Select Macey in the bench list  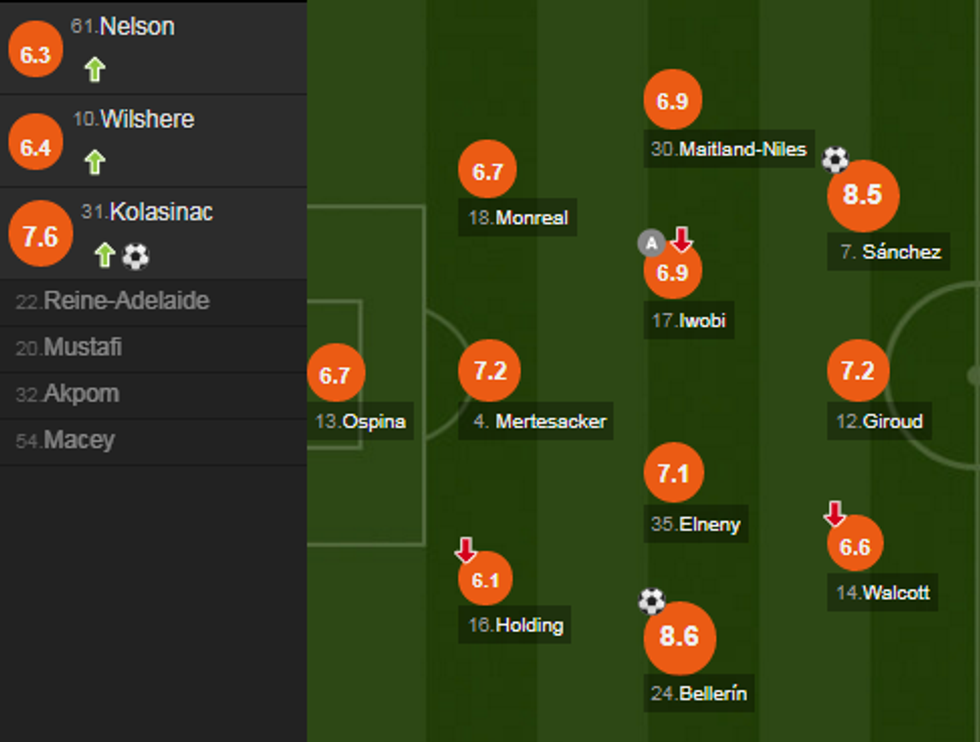(65, 440)
